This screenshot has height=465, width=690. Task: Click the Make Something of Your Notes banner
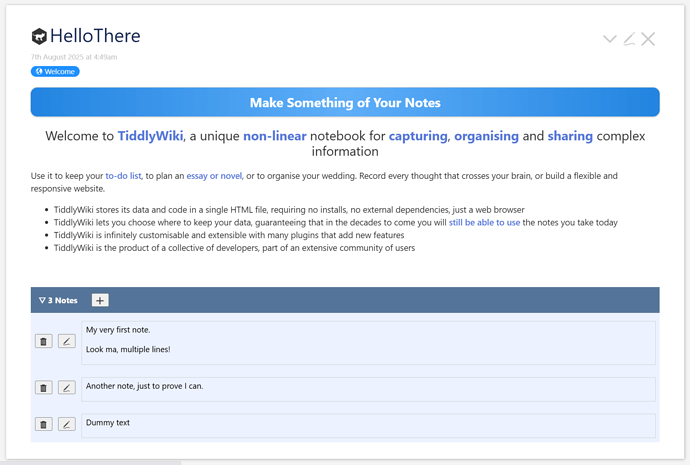[344, 102]
